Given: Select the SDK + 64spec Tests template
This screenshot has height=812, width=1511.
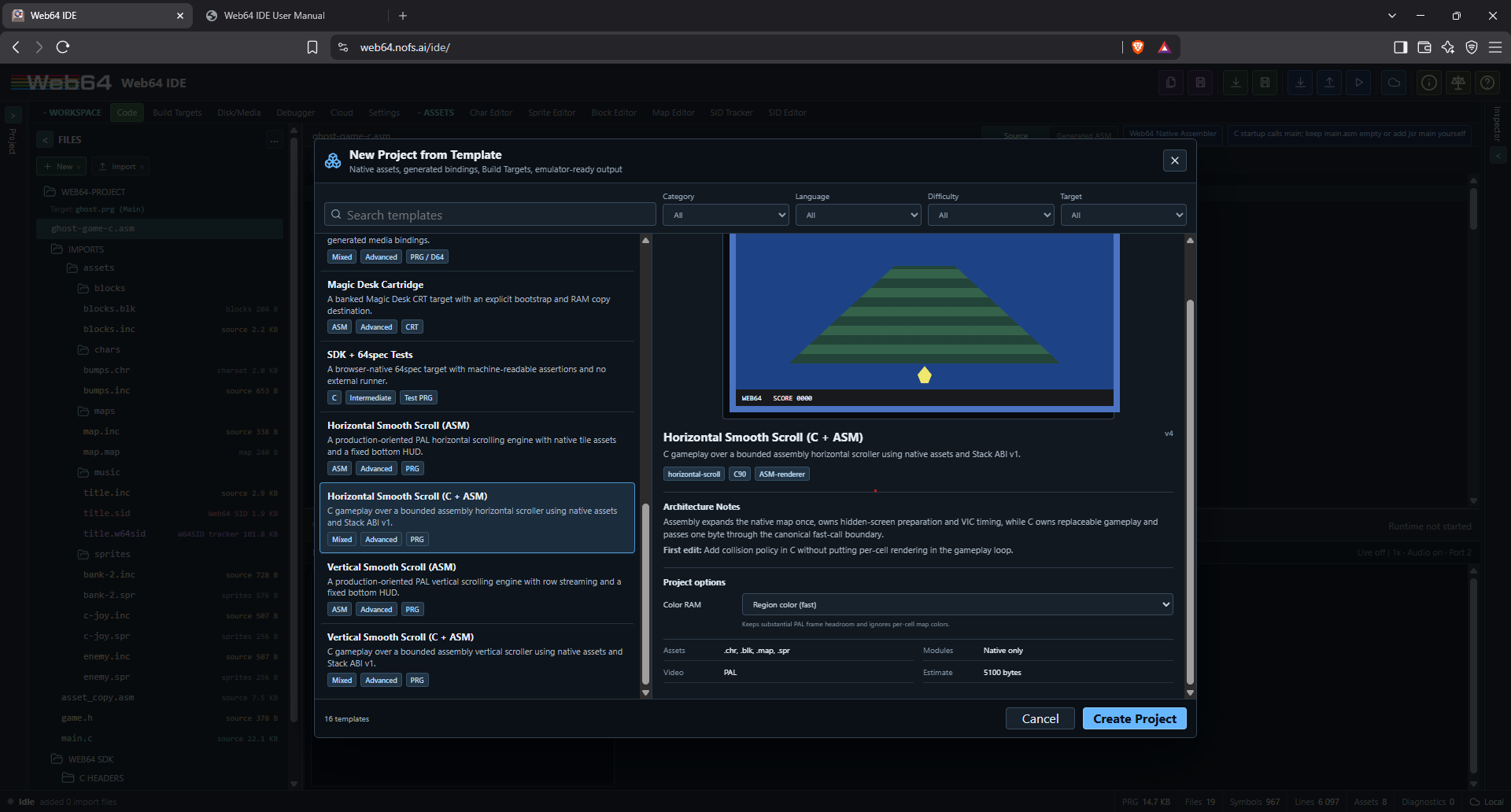Looking at the screenshot, I should (x=477, y=376).
